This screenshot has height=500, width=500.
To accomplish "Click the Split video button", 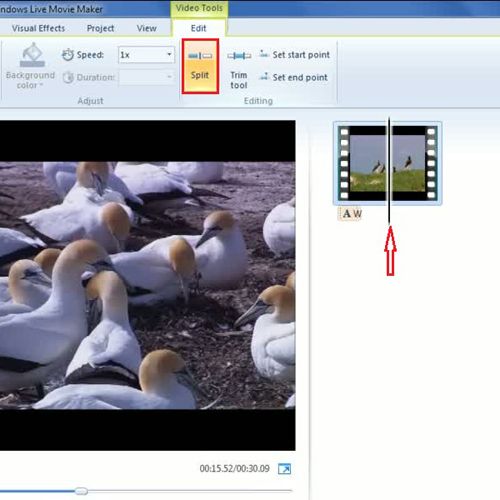I will click(x=200, y=66).
